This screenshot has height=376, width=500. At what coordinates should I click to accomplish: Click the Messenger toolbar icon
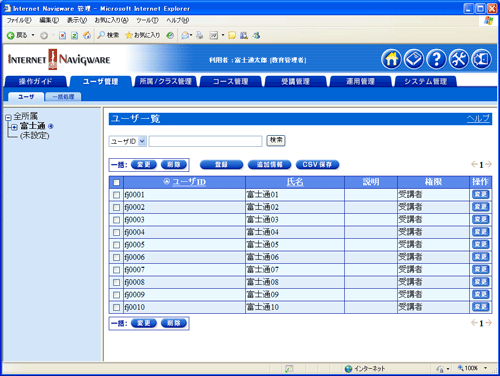tap(256, 35)
